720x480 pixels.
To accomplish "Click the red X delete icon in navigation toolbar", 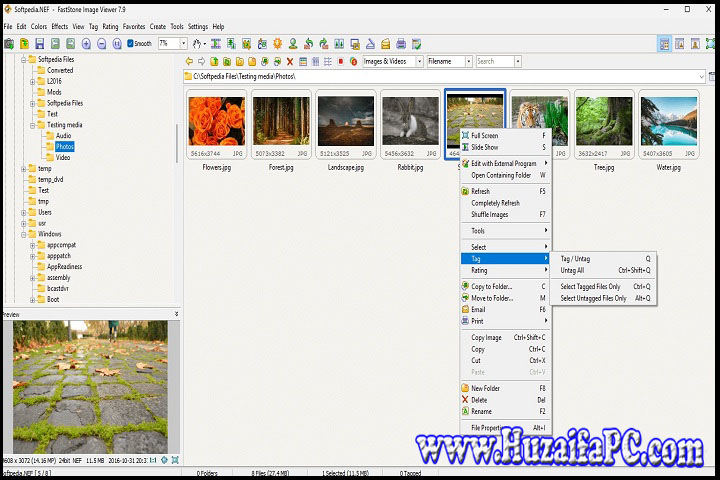I will (x=290, y=62).
